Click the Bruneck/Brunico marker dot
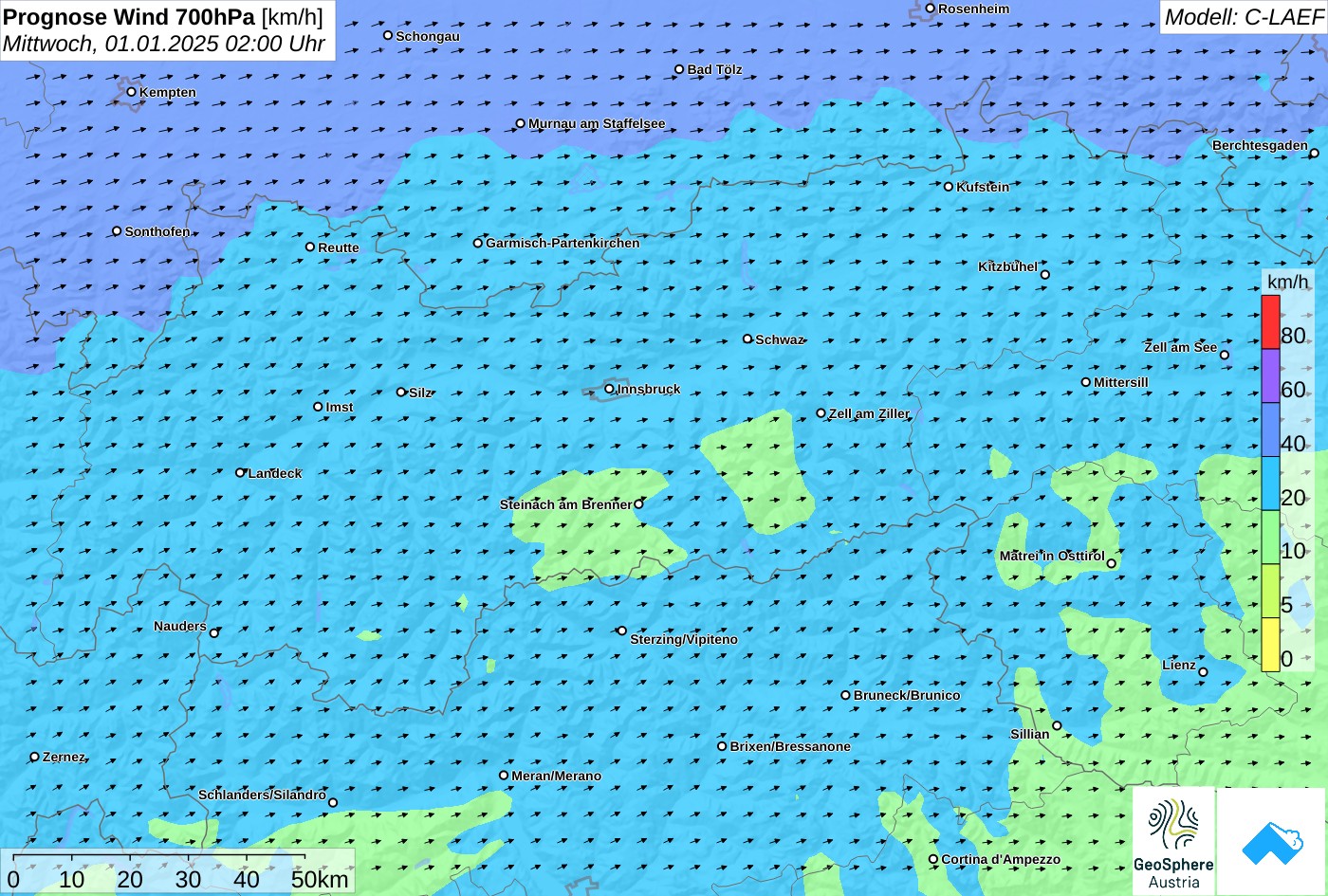 pyautogui.click(x=845, y=695)
